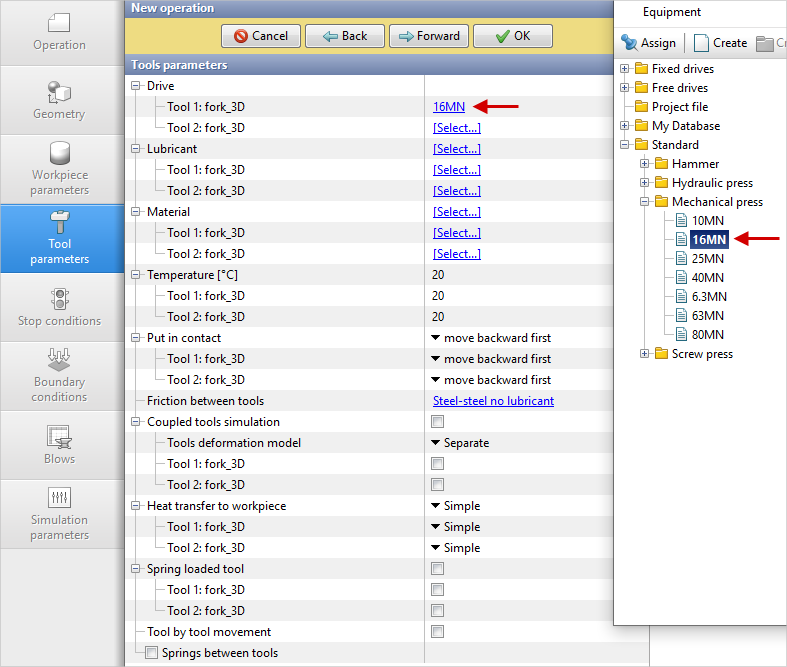The width and height of the screenshot is (787, 667).
Task: Switch to the Operation tab
Action: pos(59,32)
